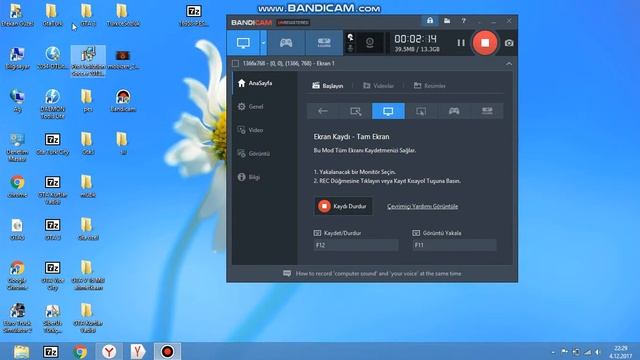Select the Ağ network desktop icon
The image size is (640, 360).
pyautogui.click(x=17, y=101)
